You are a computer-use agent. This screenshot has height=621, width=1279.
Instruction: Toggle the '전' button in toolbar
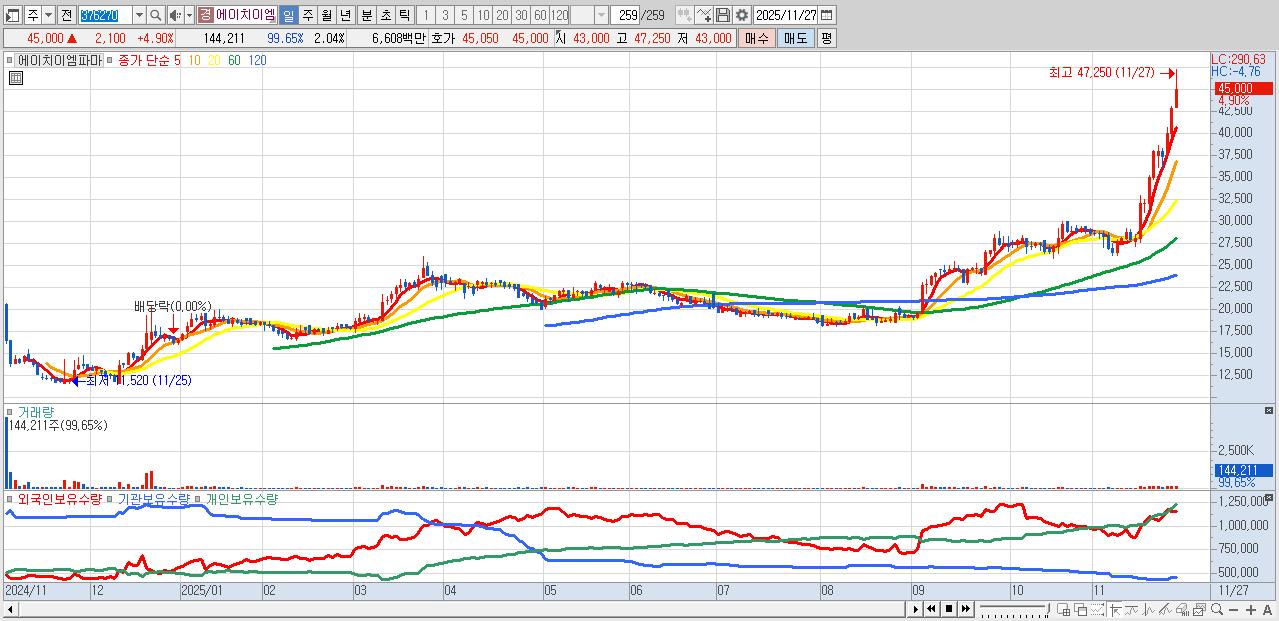(x=66, y=15)
